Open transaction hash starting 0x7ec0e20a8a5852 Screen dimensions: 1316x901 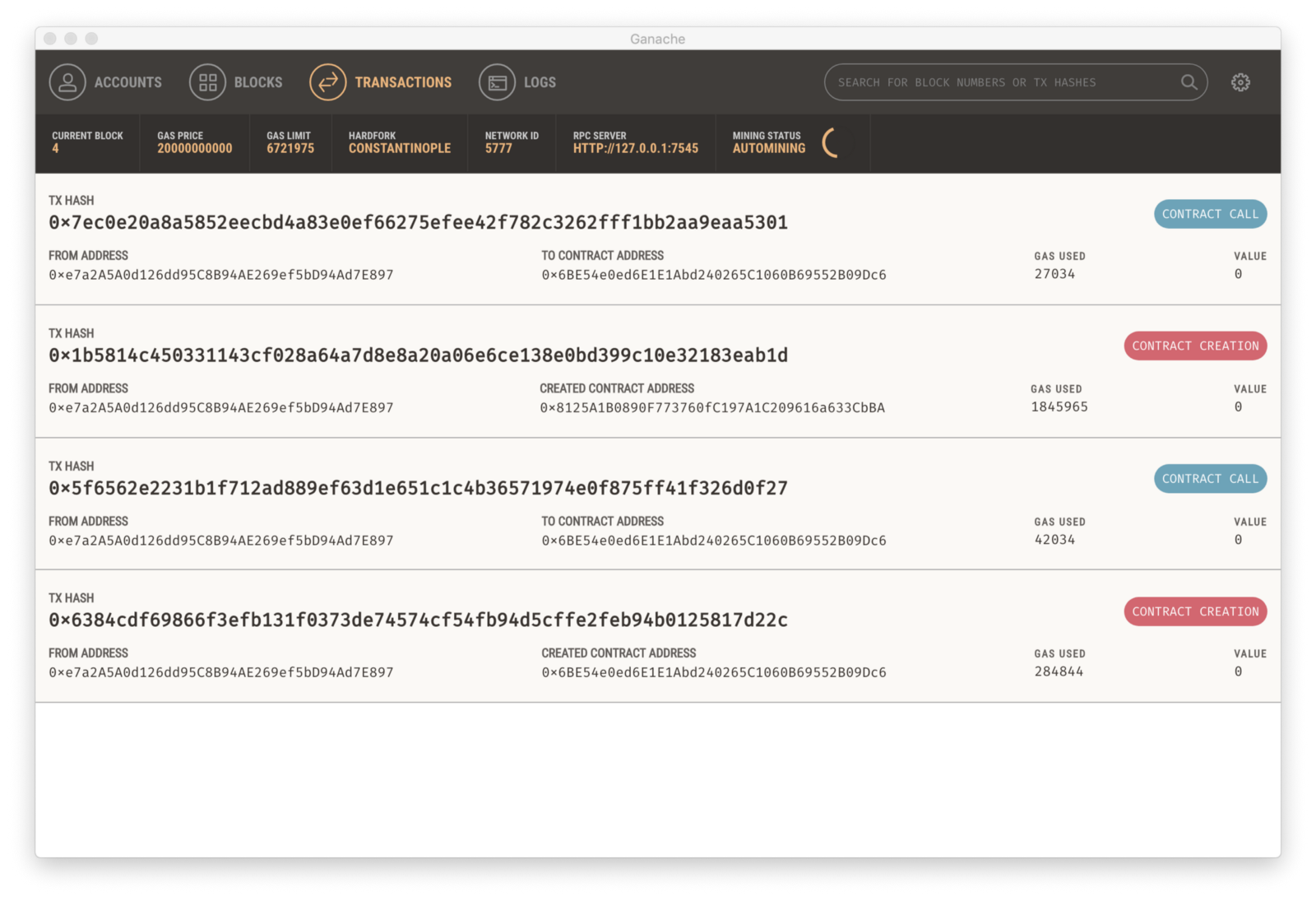418,222
